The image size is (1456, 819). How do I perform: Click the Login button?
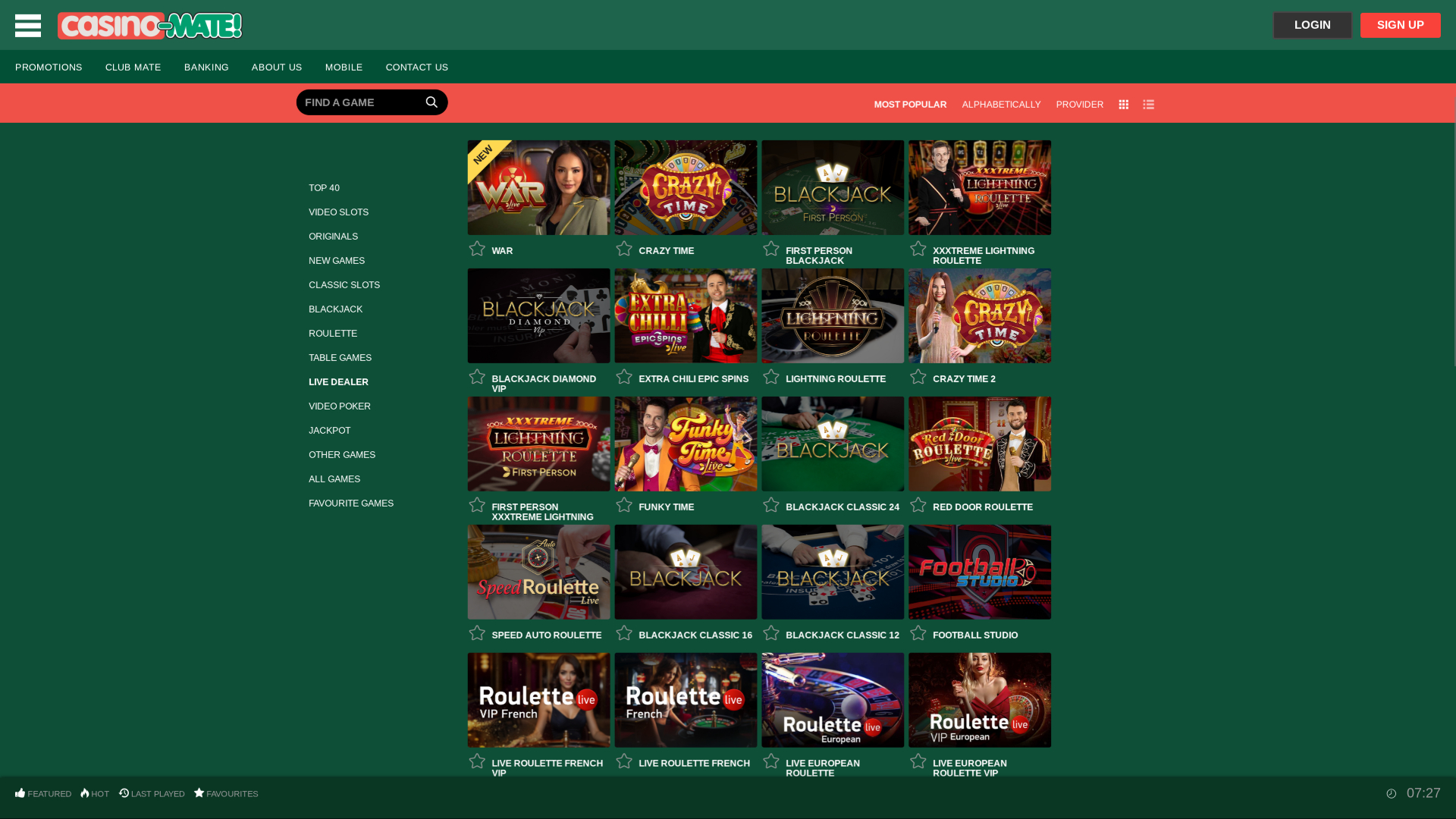[1312, 24]
